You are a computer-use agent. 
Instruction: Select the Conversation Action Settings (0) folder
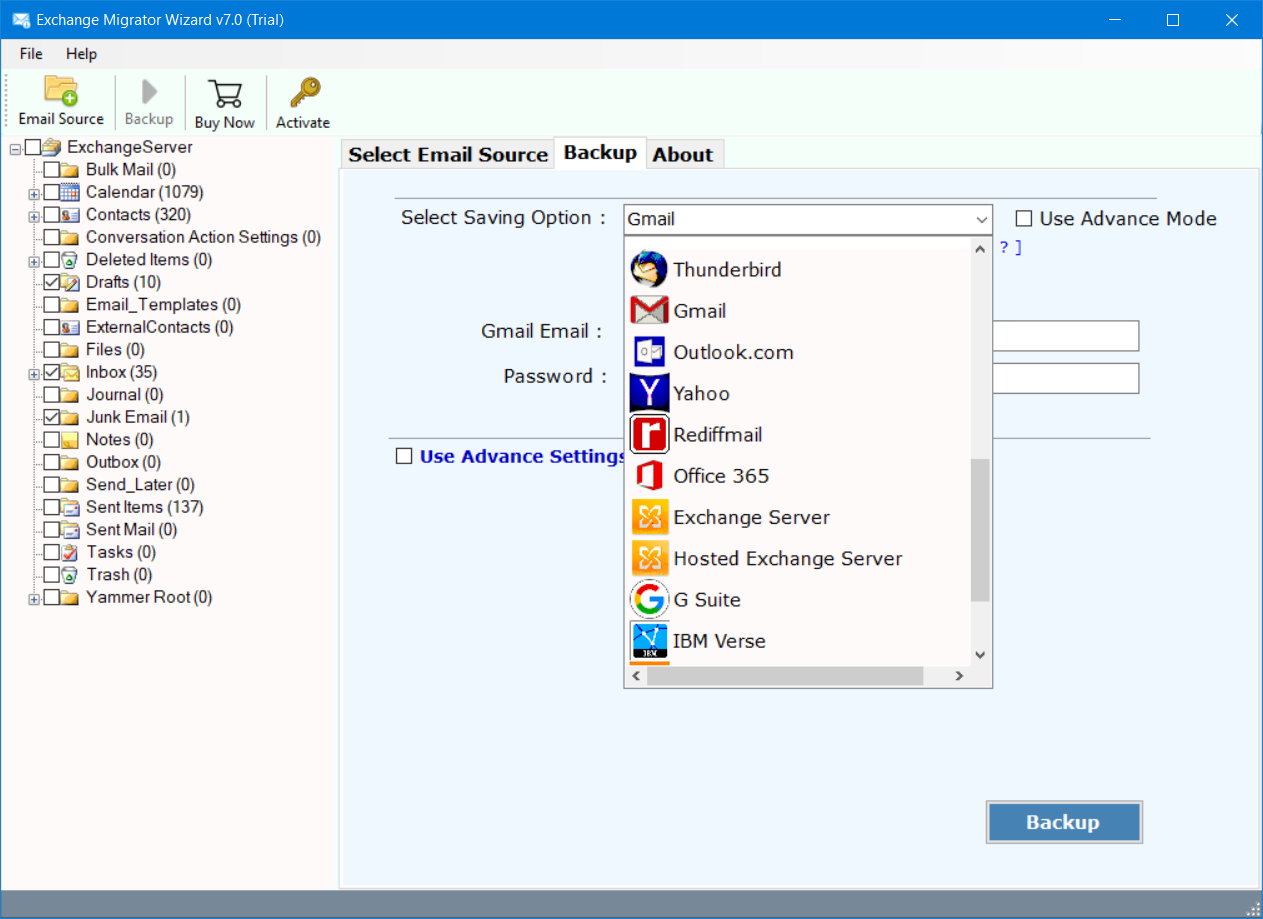203,237
